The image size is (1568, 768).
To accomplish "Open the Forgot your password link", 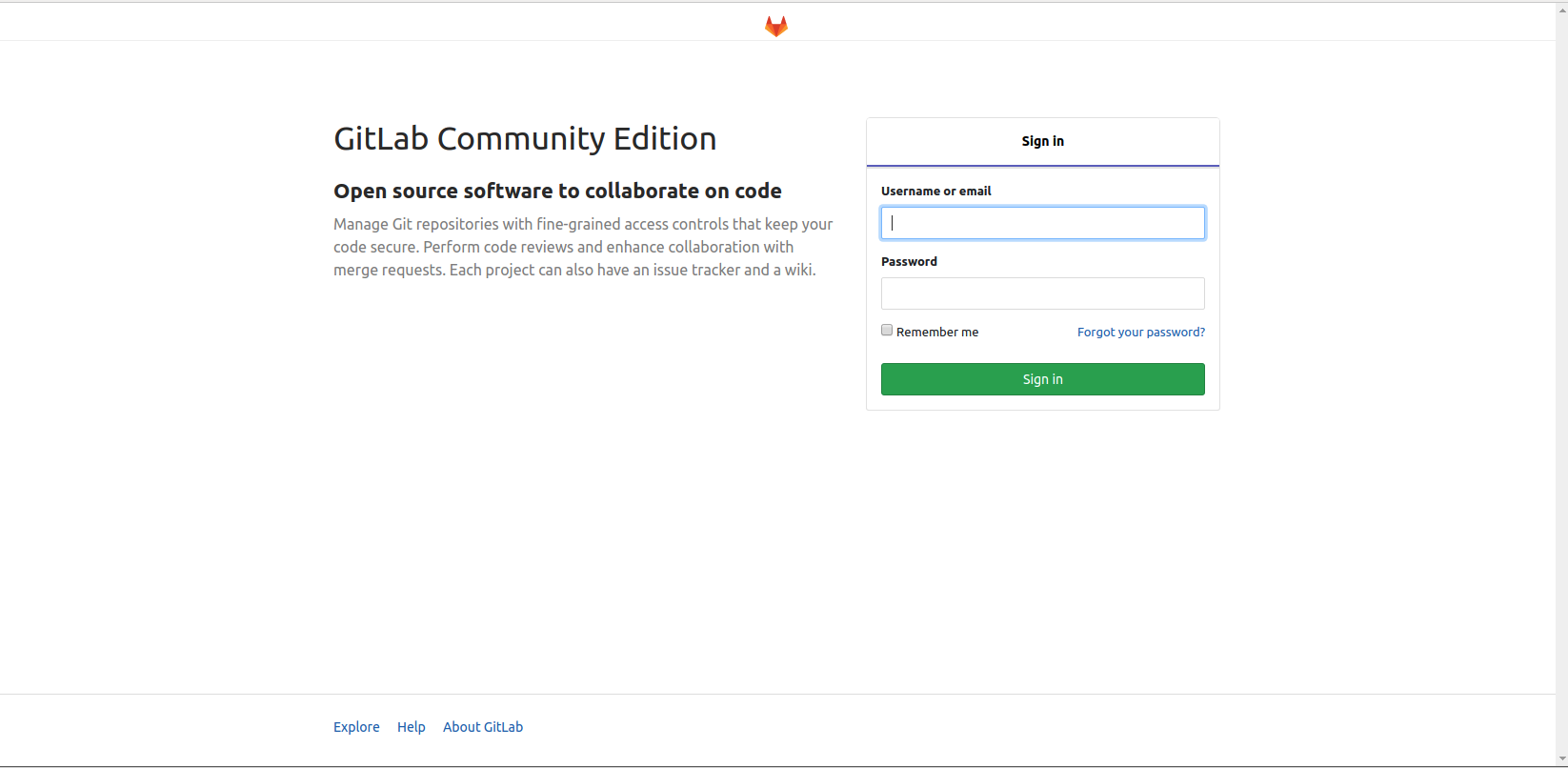I will click(x=1141, y=333).
